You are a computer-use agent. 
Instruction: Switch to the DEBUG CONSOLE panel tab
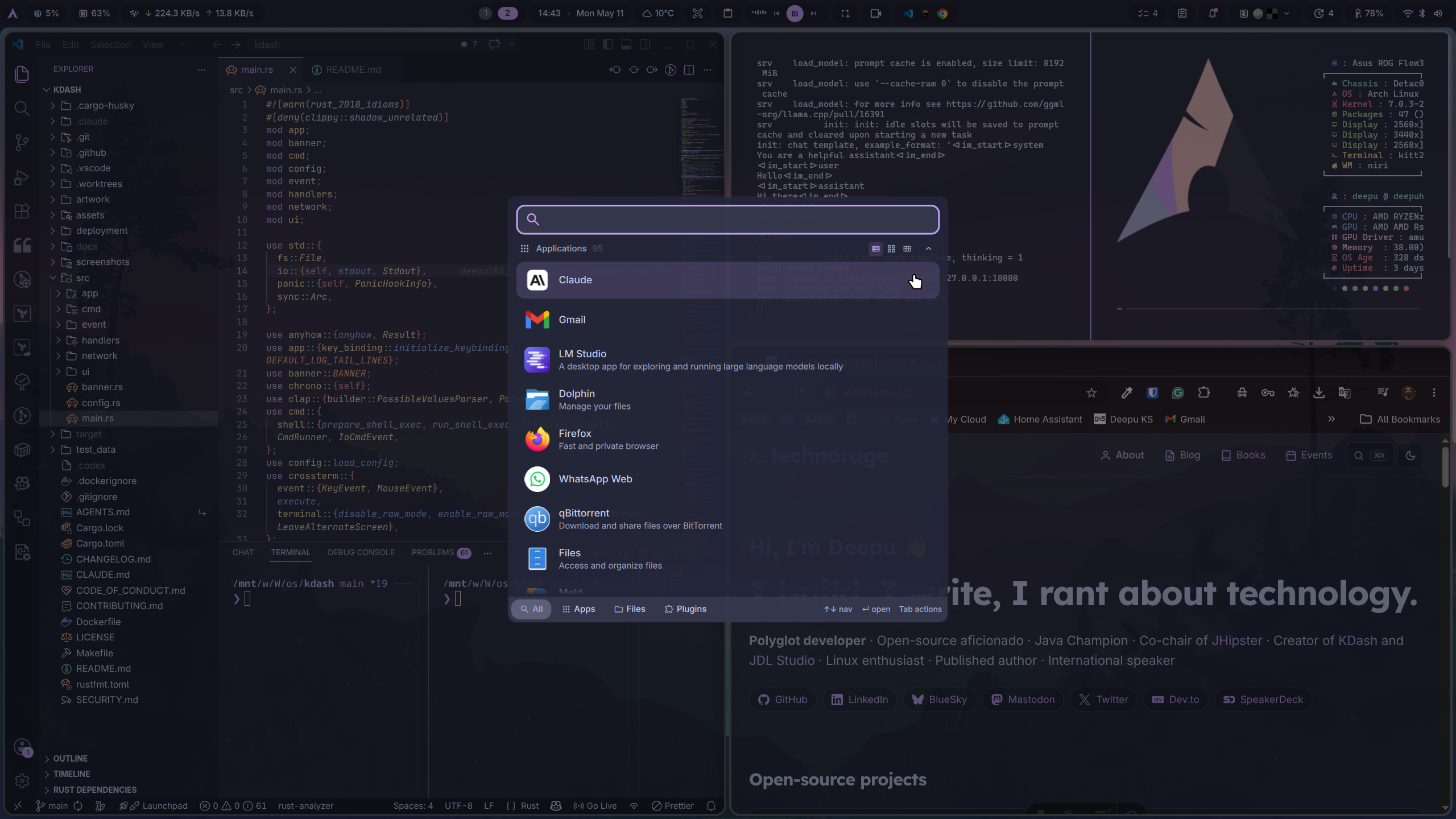361,553
